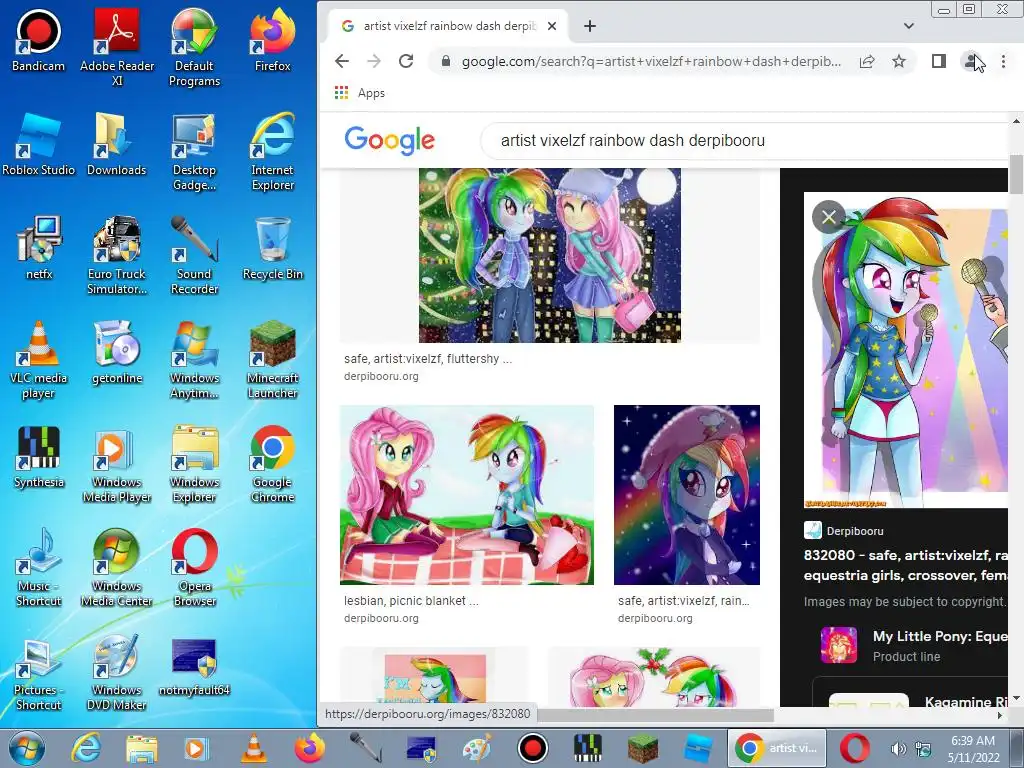
Task: Click 'lesbian, picnic blanket' result caption
Action: (x=411, y=601)
